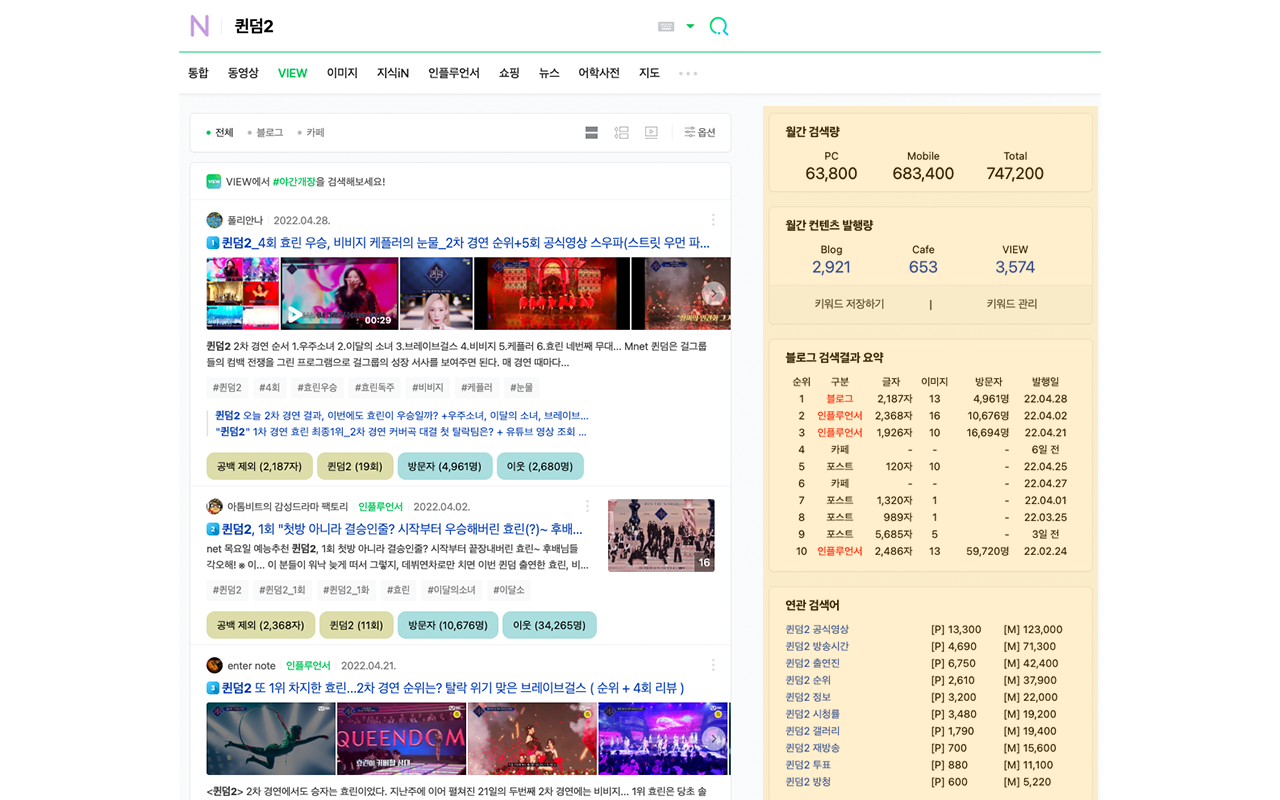1280x800 pixels.
Task: Click the #케플러 tag
Action: coord(475,387)
